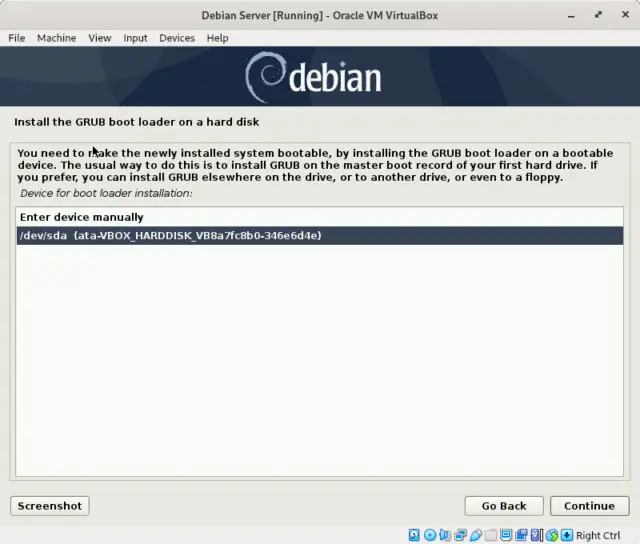Click the Screenshot button
This screenshot has height=544, width=640.
coord(50,506)
